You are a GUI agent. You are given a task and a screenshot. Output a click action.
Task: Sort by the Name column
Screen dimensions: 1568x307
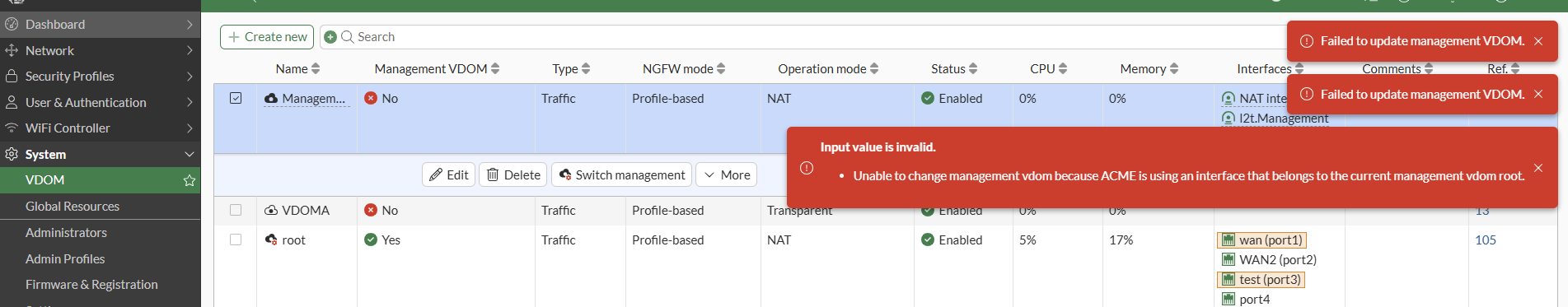297,68
